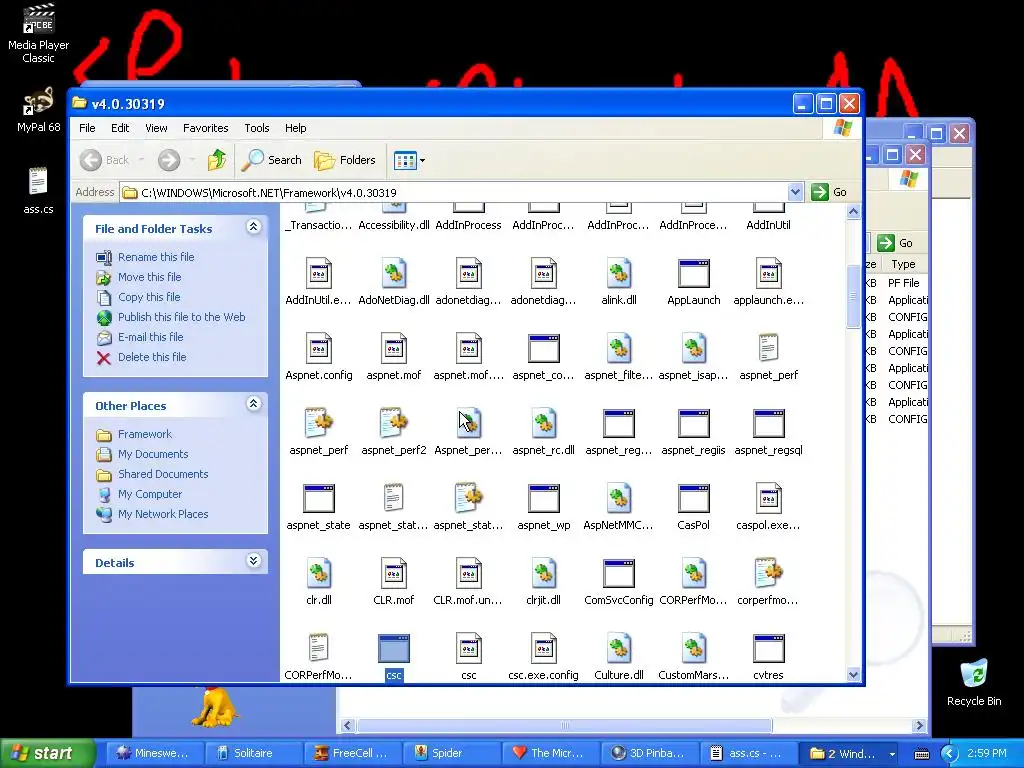Select the AppLaunch application icon
Viewport: 1024px width, 768px height.
tap(694, 273)
